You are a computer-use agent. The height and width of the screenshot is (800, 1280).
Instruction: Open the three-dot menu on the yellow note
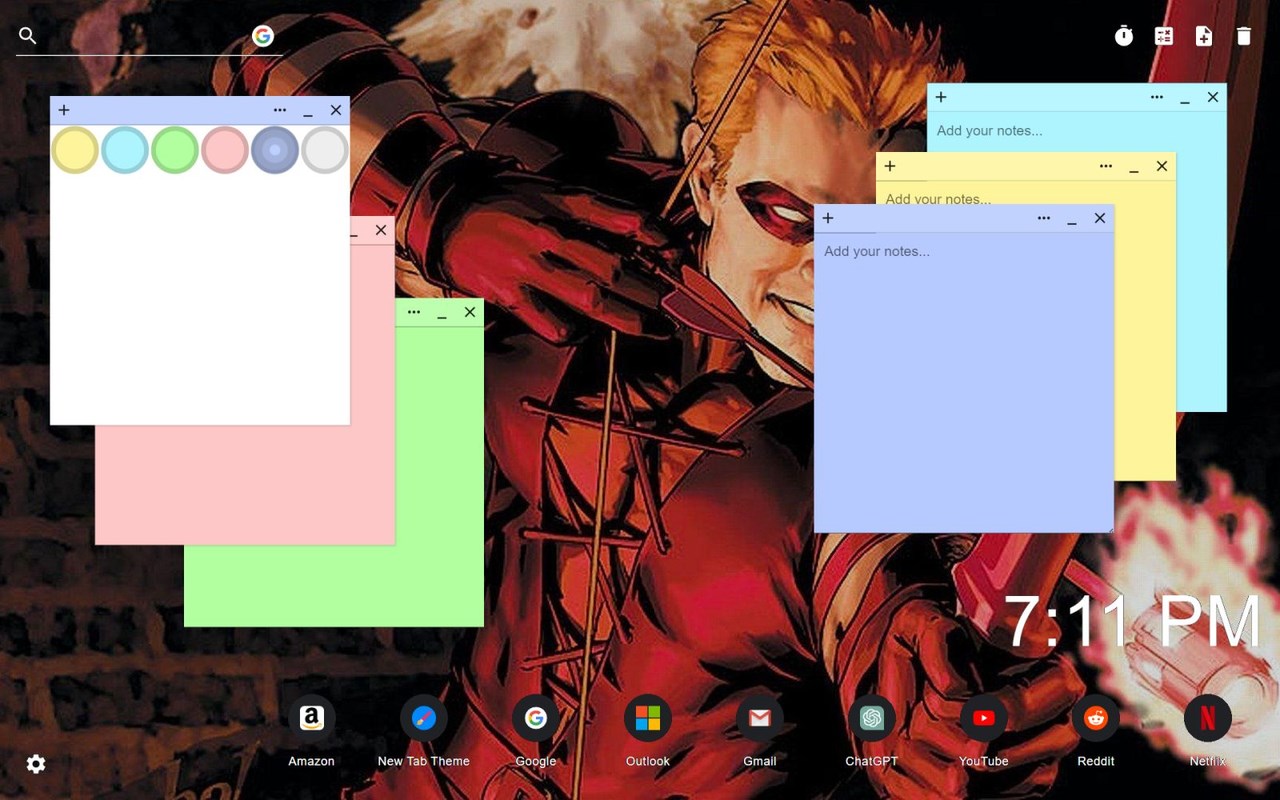click(x=1106, y=166)
